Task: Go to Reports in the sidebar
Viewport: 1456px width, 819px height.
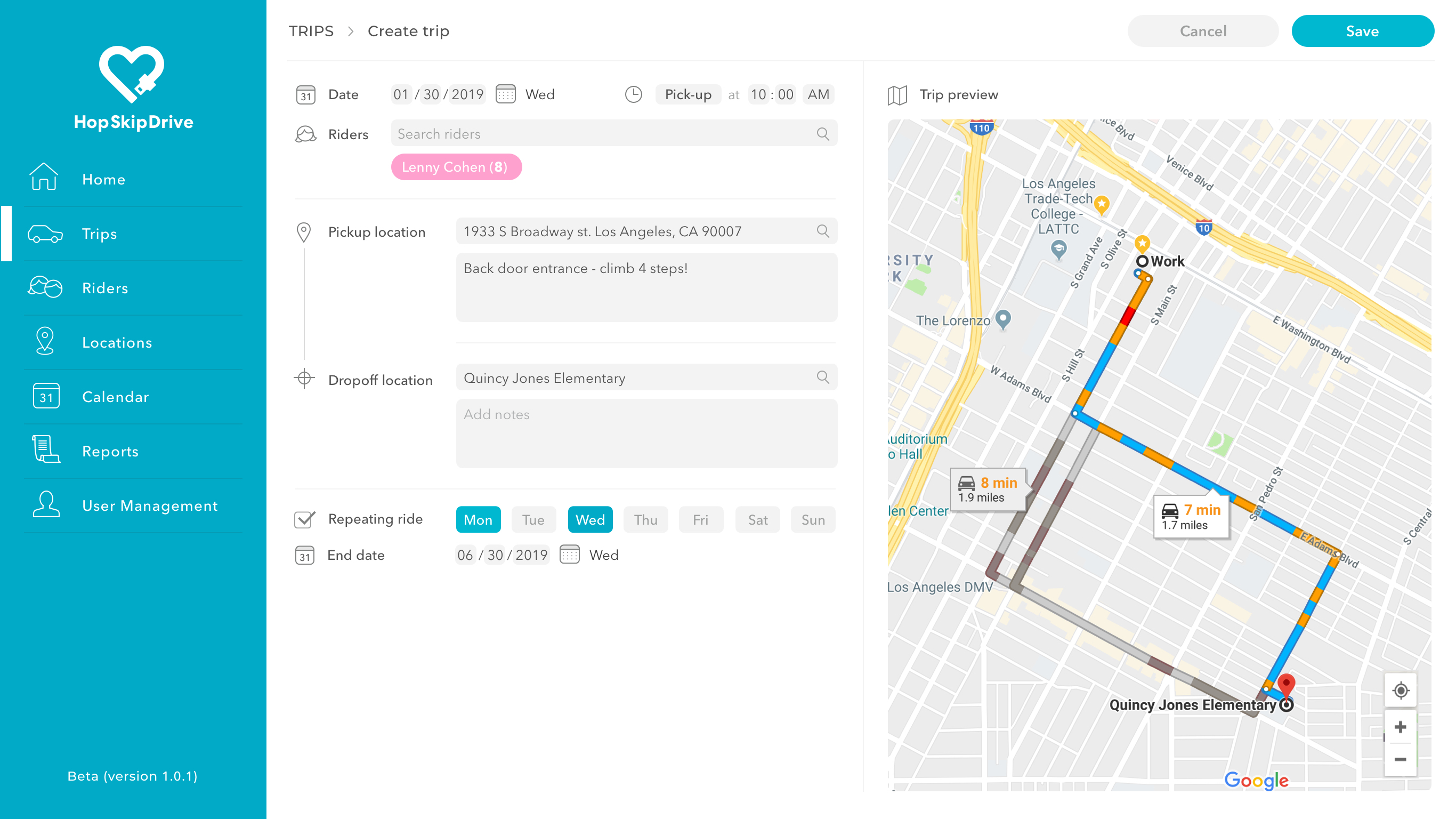Action: tap(110, 451)
